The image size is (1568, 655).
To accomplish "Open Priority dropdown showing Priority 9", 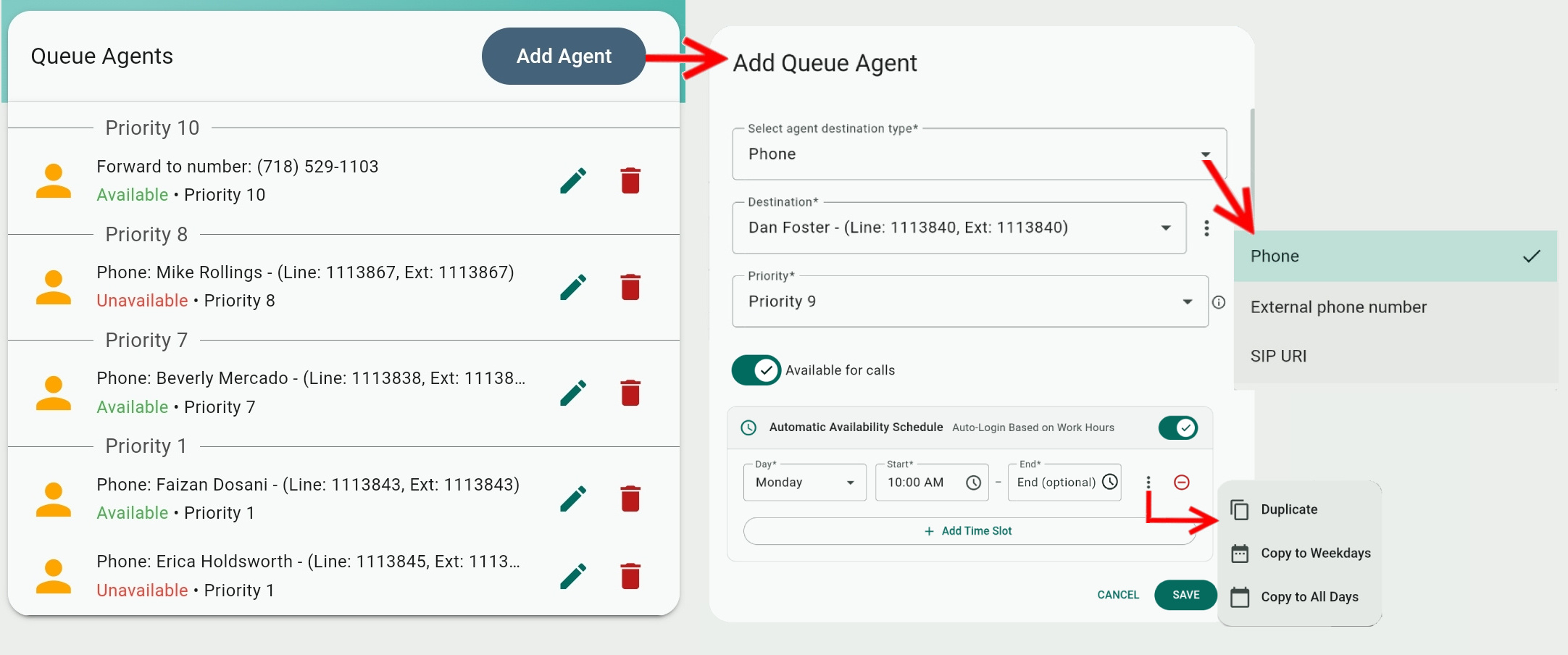I will click(969, 301).
